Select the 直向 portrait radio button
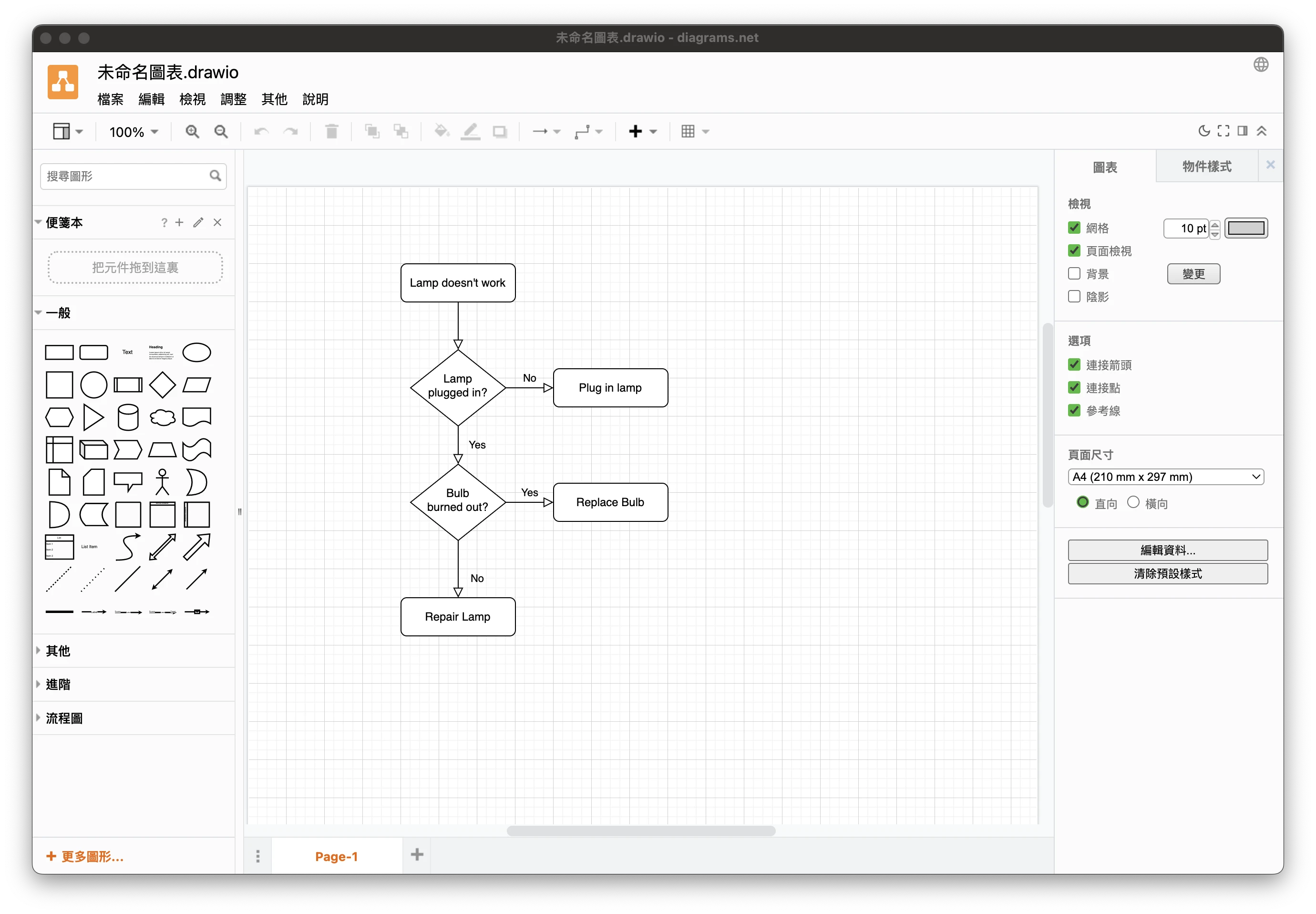Image resolution: width=1316 pixels, height=914 pixels. 1082,502
